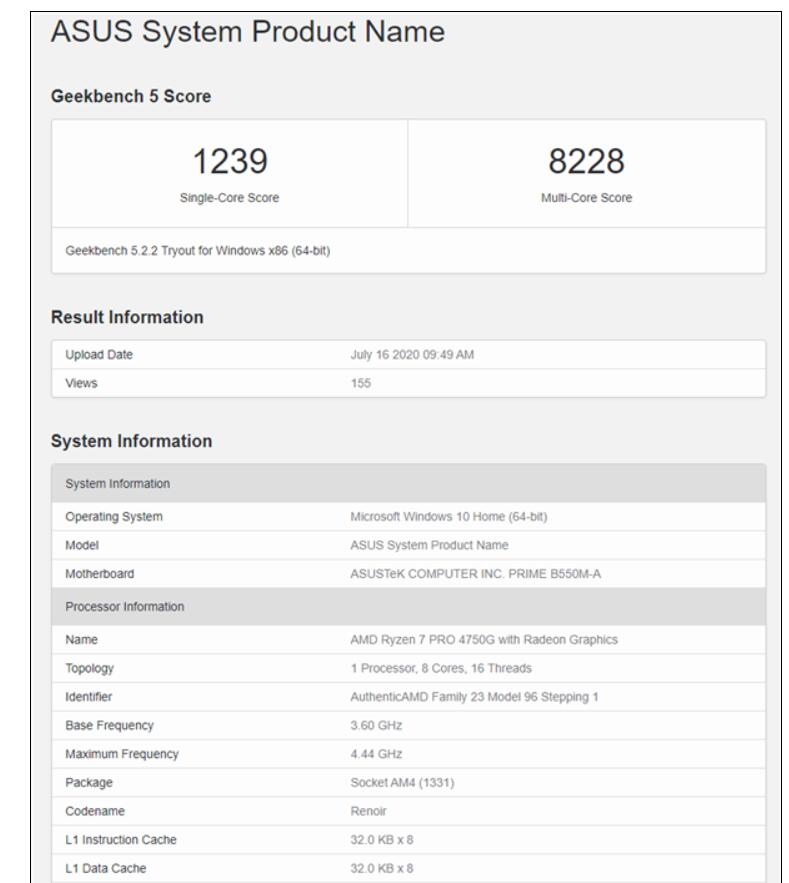789x883 pixels.
Task: Click the Codename label
Action: 95,811
